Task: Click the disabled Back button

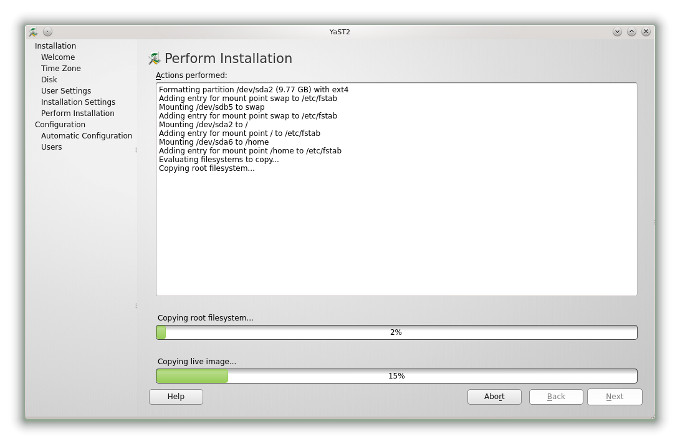Action: (556, 397)
